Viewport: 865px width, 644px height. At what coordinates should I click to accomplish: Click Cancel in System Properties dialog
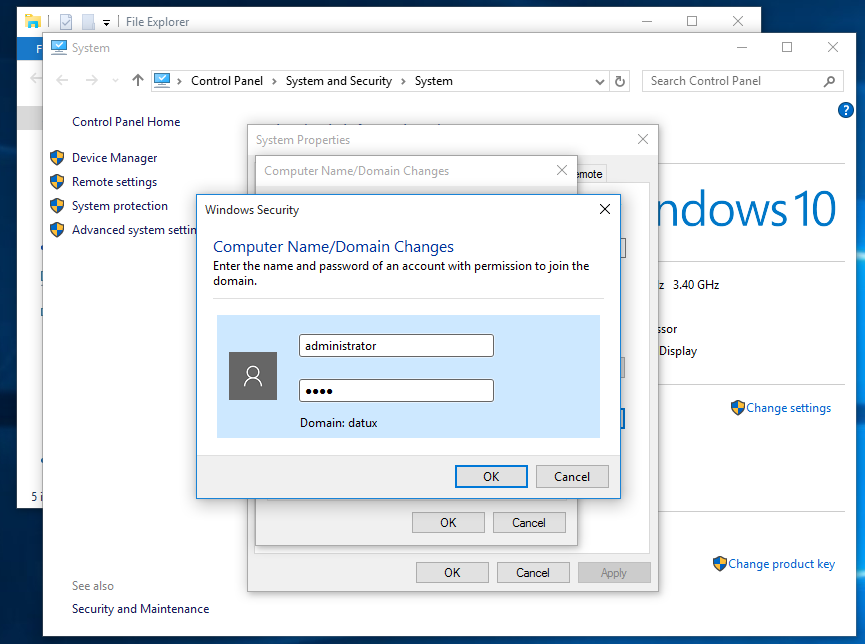[533, 573]
